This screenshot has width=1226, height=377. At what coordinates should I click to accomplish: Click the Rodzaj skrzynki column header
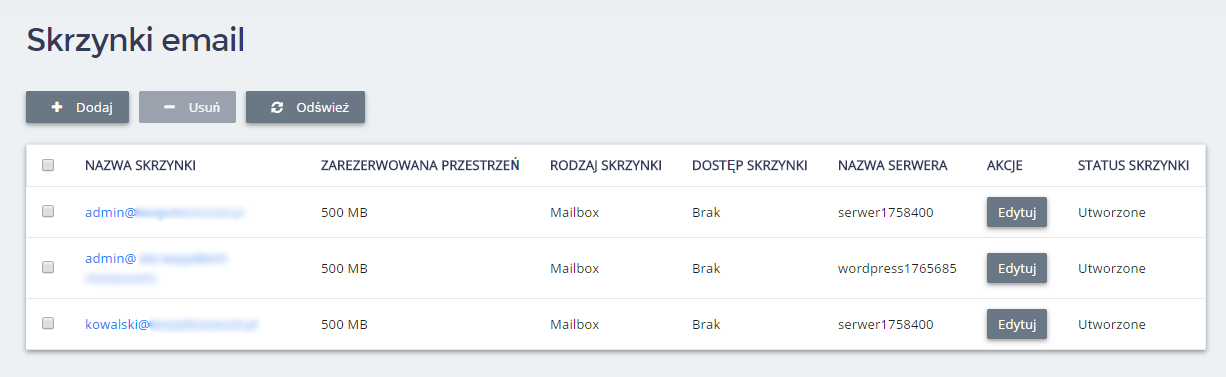click(606, 166)
